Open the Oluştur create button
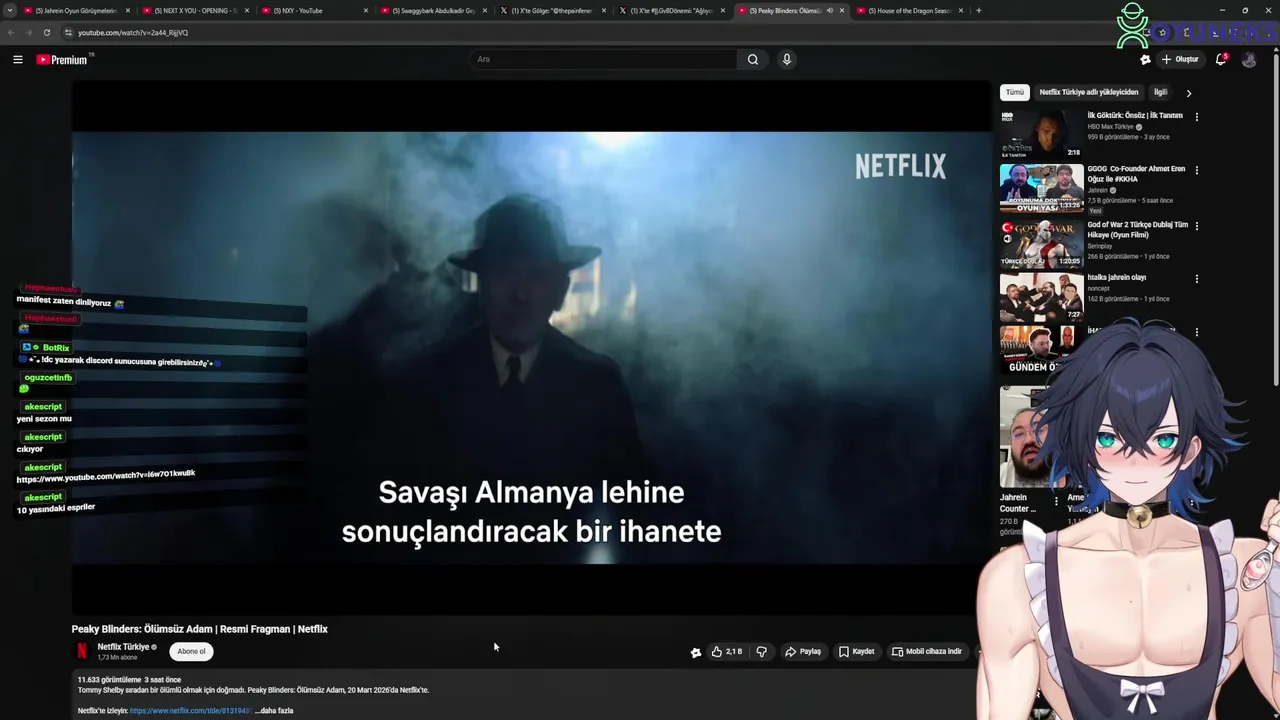The image size is (1280, 720). click(1180, 59)
